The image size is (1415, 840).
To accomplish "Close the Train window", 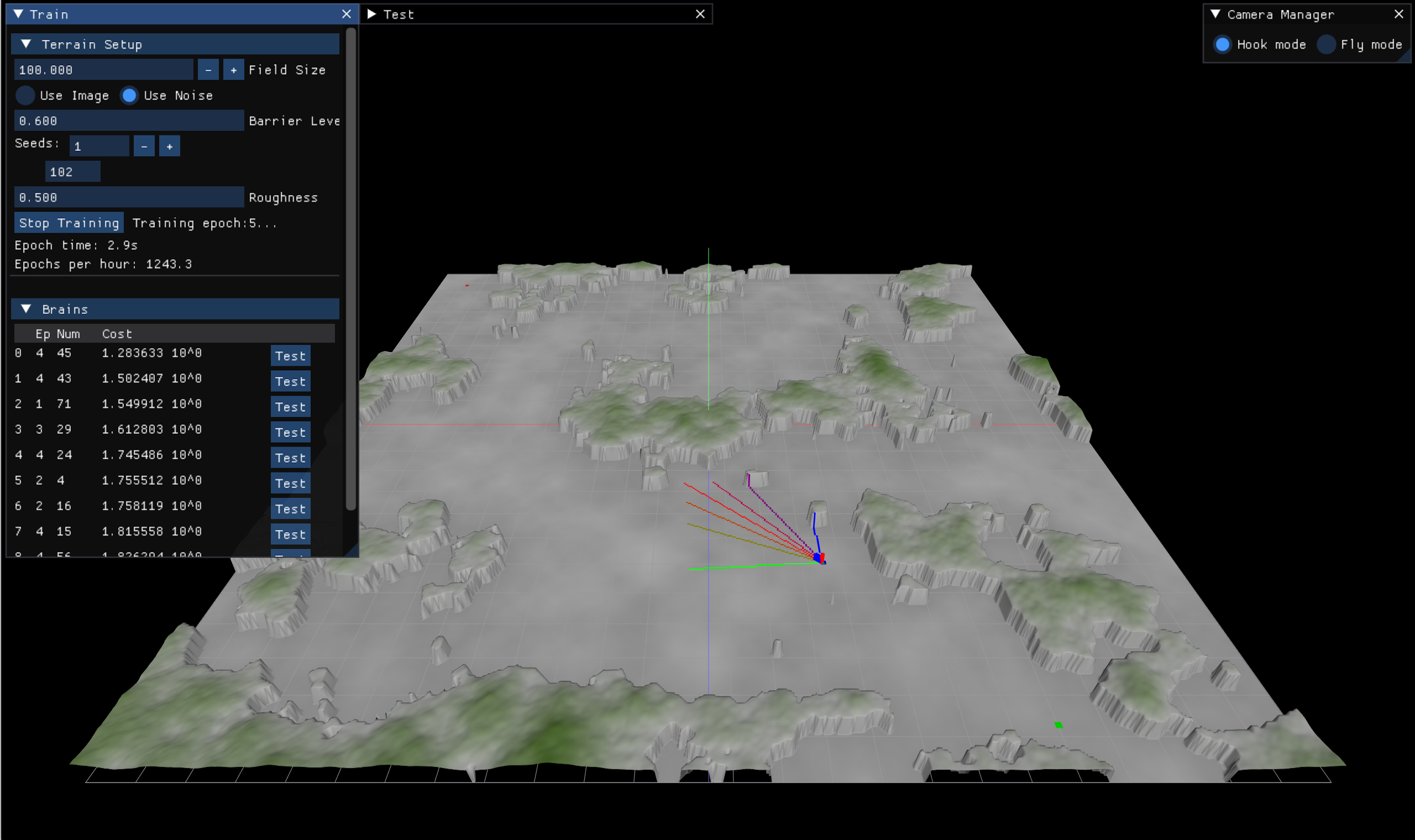I will point(347,14).
